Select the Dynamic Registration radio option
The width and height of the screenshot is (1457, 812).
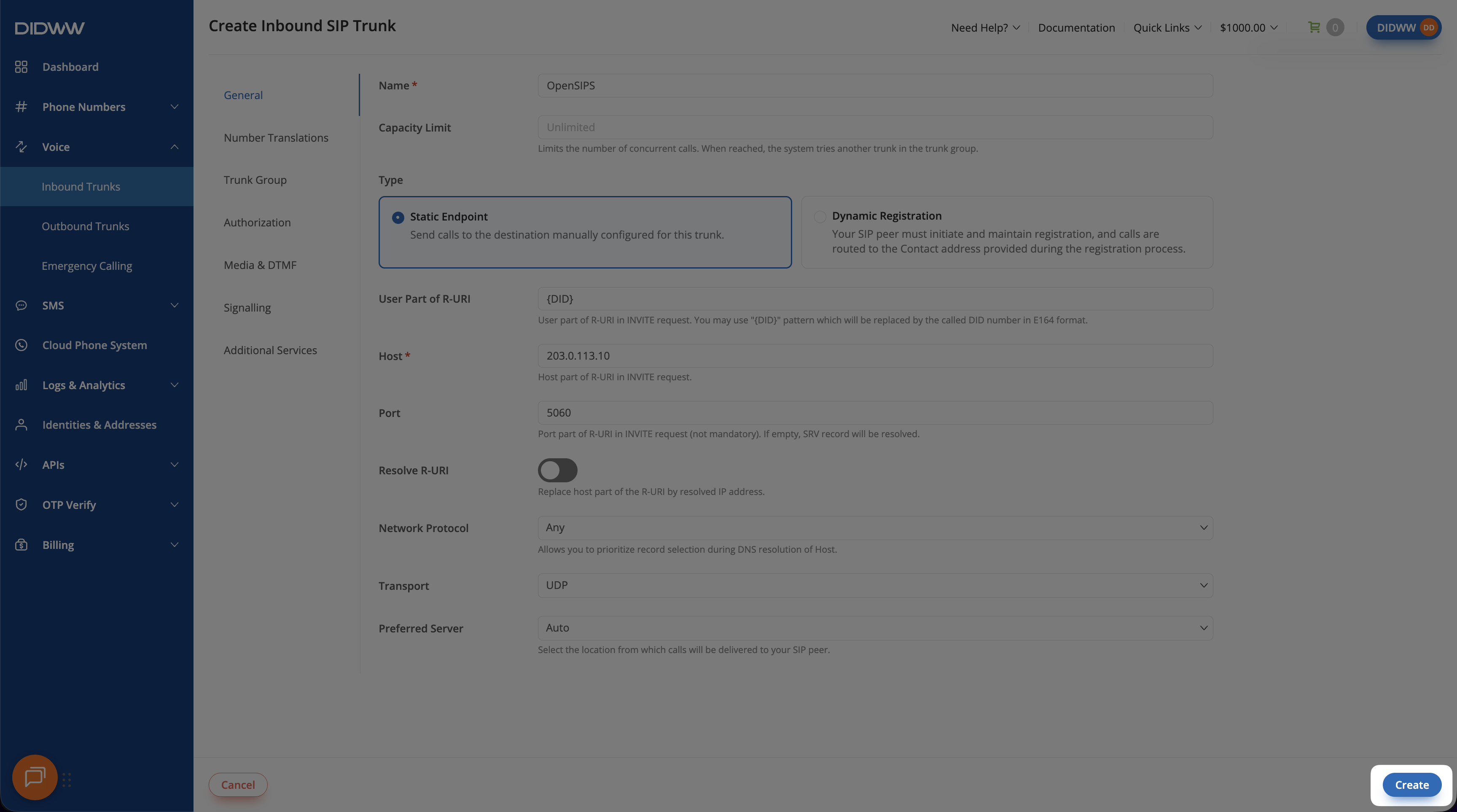820,217
